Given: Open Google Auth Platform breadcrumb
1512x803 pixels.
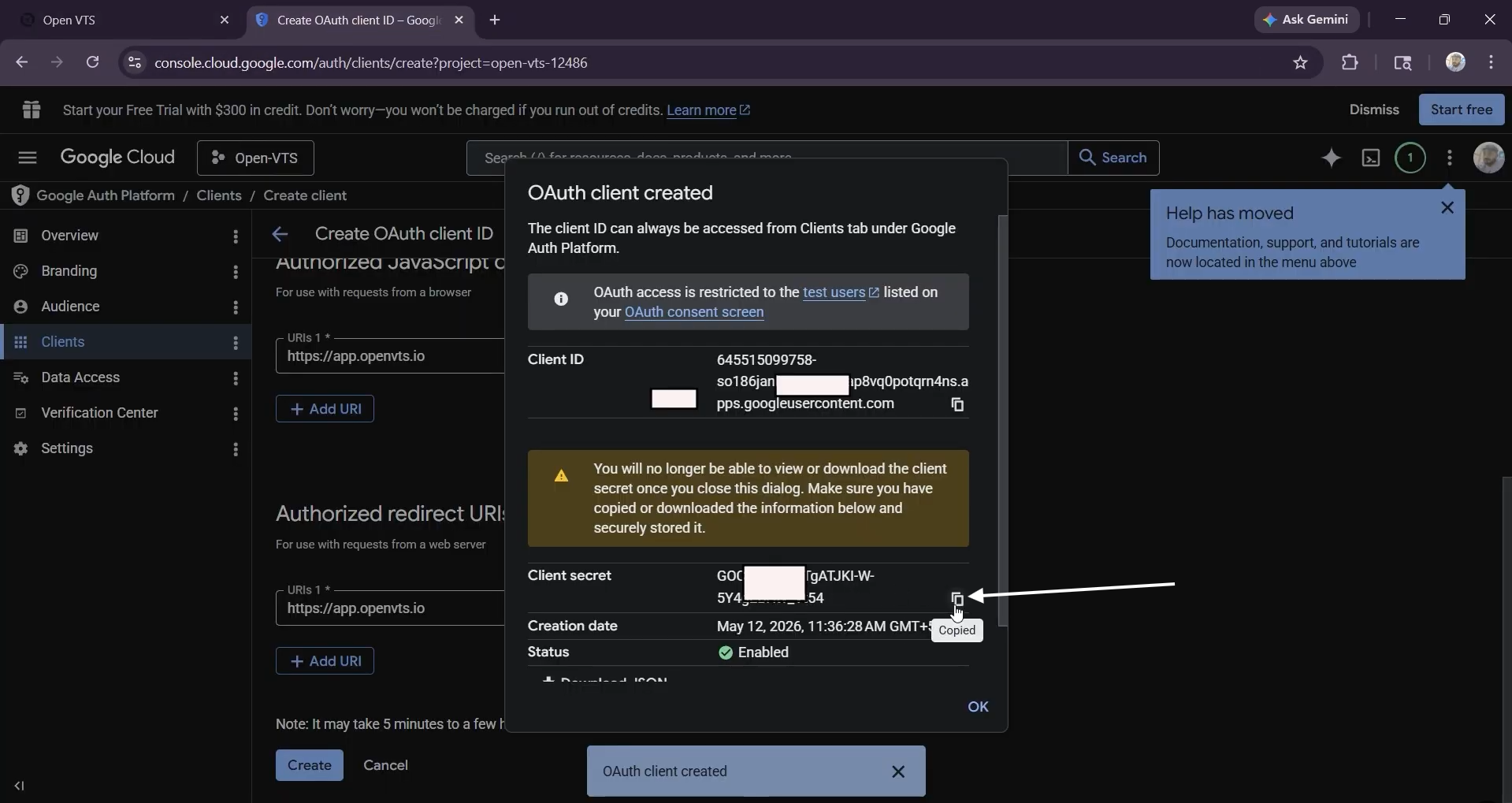Looking at the screenshot, I should click(x=106, y=195).
